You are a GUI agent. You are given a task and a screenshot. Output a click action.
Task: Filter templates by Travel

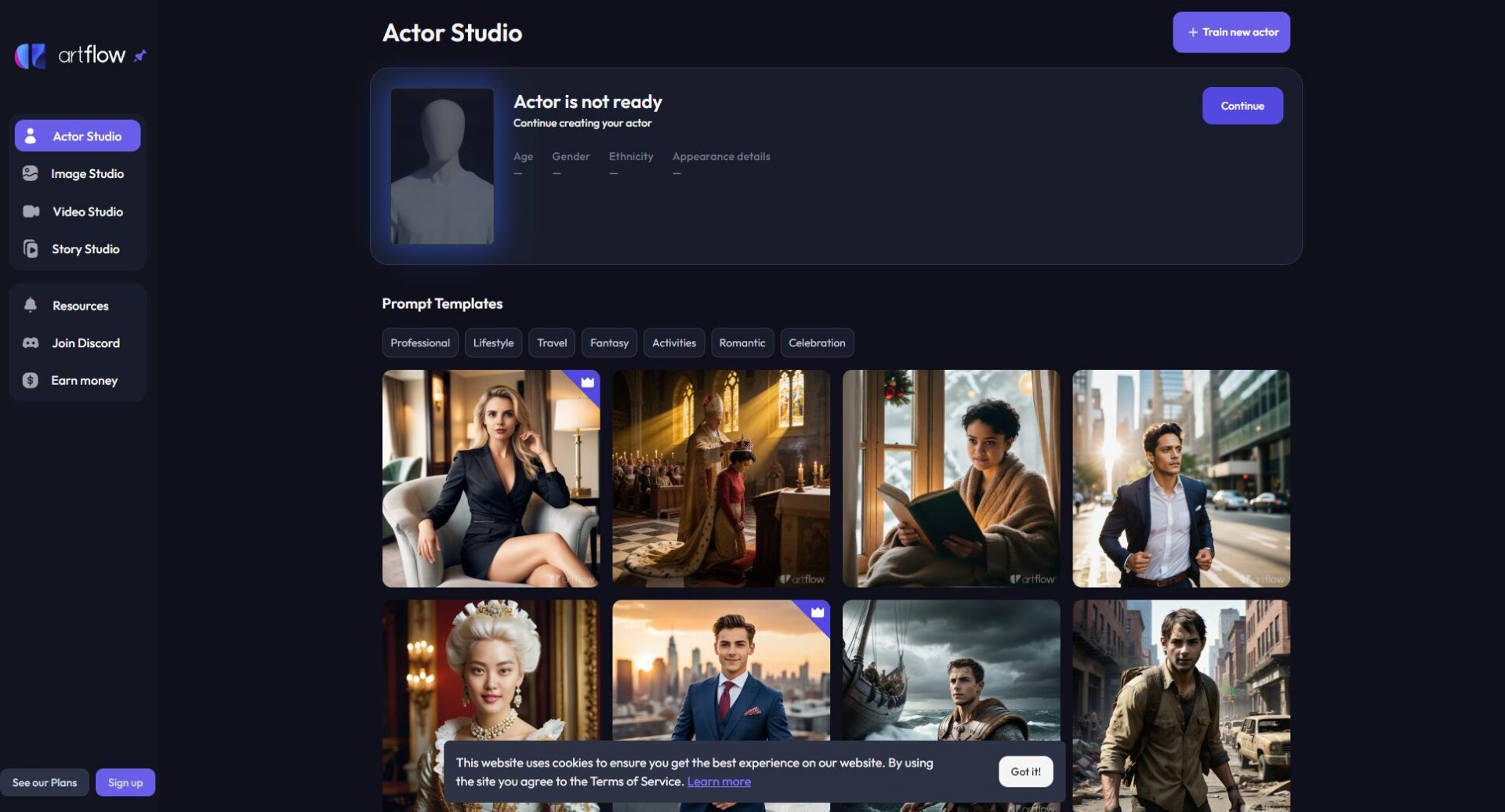coord(552,343)
